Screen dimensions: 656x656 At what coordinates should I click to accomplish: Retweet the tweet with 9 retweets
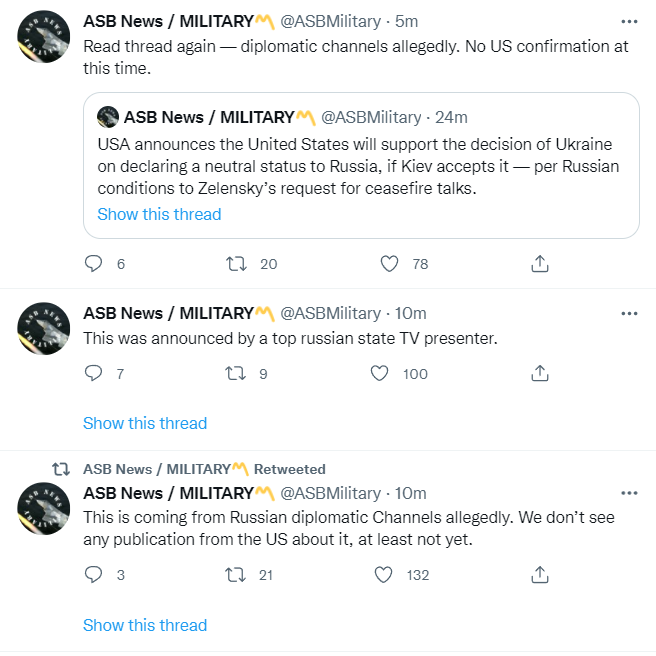[x=237, y=374]
